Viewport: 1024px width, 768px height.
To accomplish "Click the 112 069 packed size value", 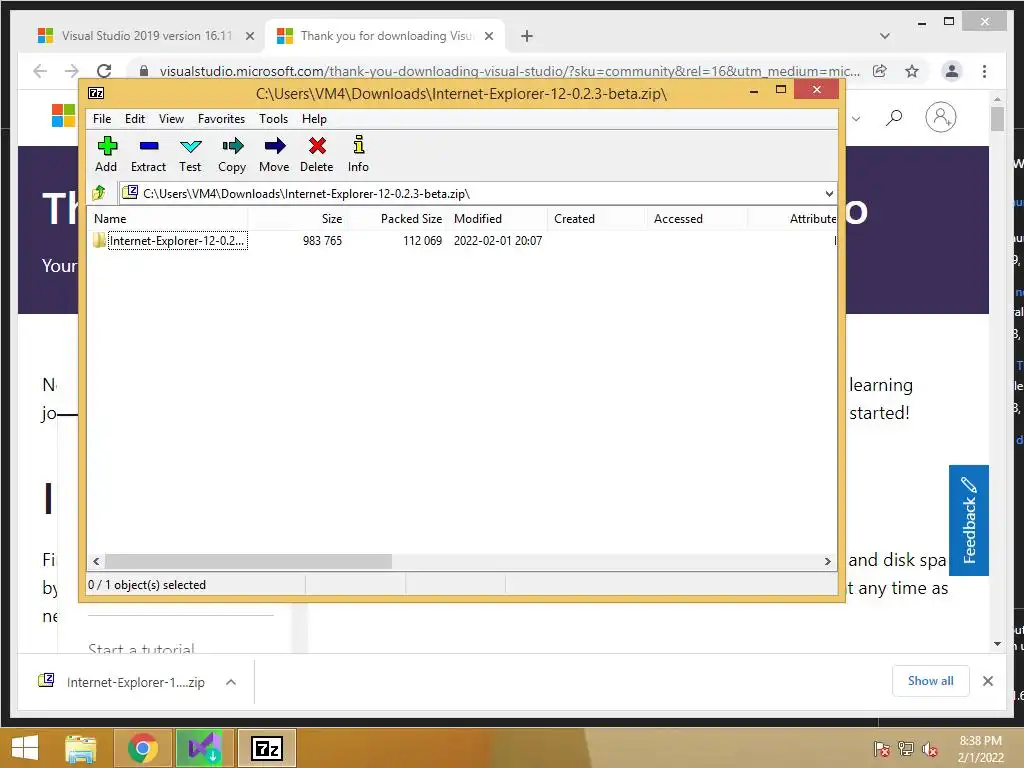I will 422,240.
